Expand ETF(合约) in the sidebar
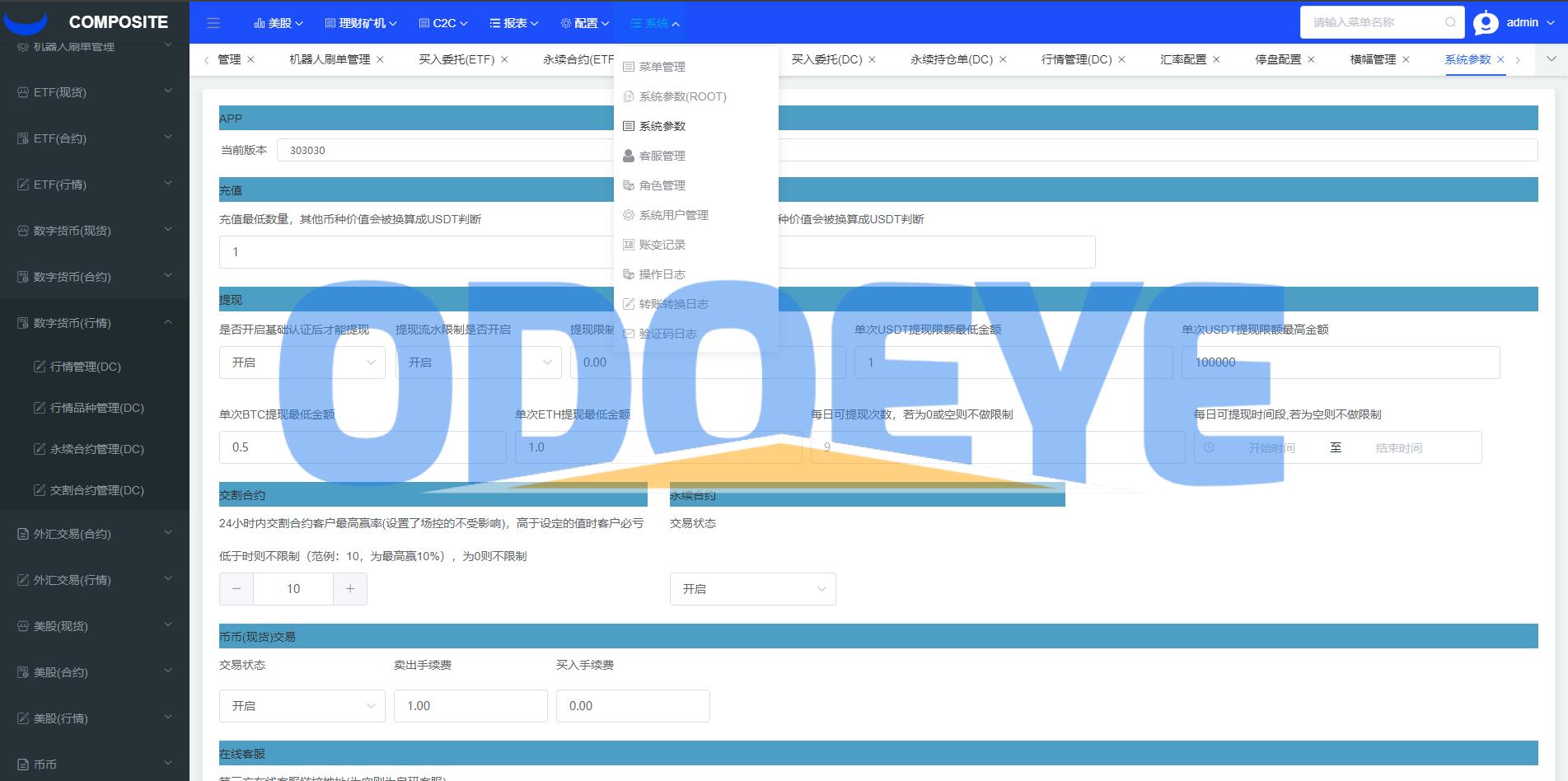Image resolution: width=1568 pixels, height=781 pixels. point(95,138)
